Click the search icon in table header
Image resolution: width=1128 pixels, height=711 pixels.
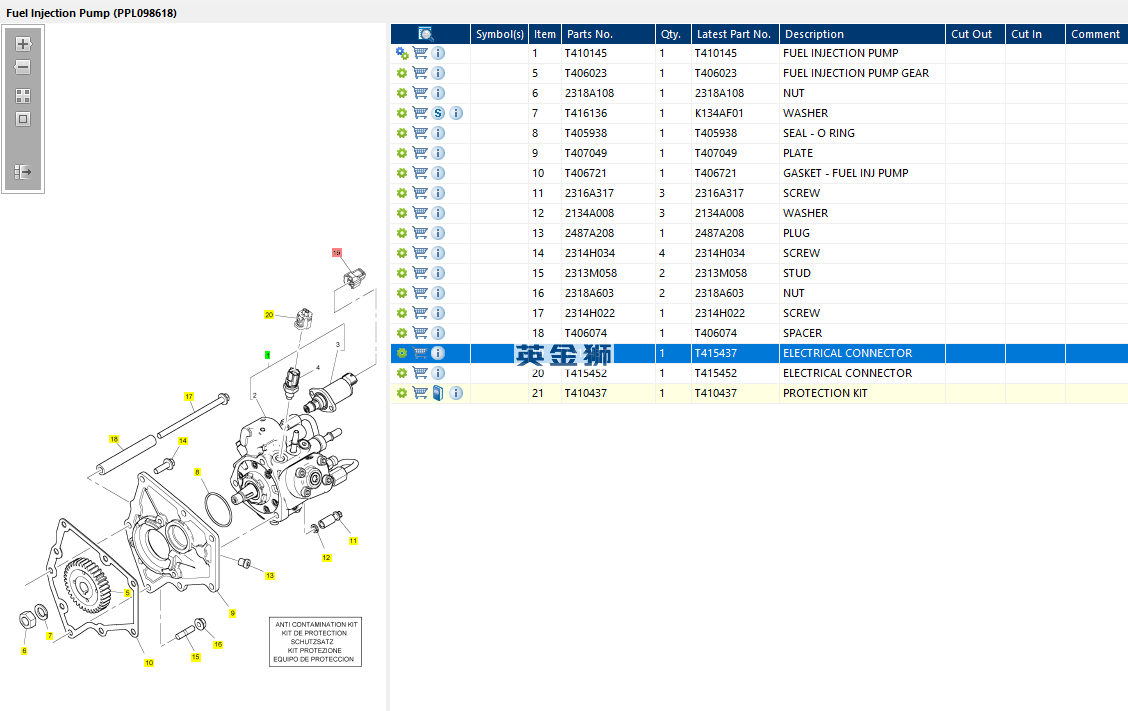pyautogui.click(x=425, y=34)
